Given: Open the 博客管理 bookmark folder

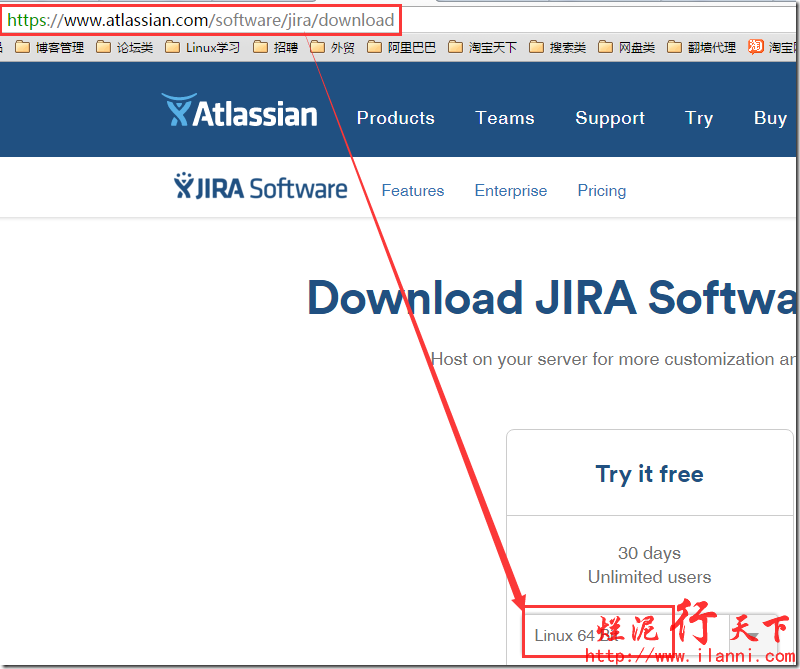Looking at the screenshot, I should (x=49, y=47).
